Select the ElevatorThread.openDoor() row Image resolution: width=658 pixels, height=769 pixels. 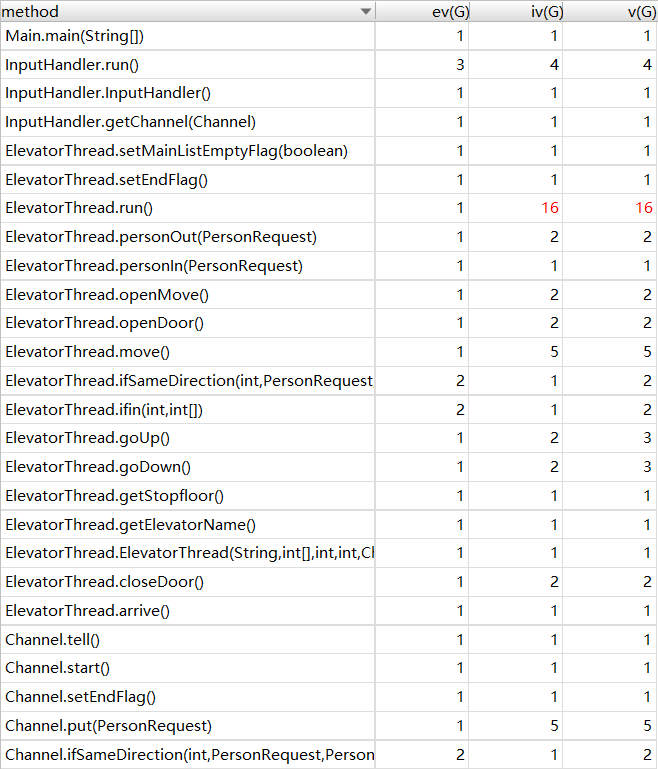pos(329,323)
